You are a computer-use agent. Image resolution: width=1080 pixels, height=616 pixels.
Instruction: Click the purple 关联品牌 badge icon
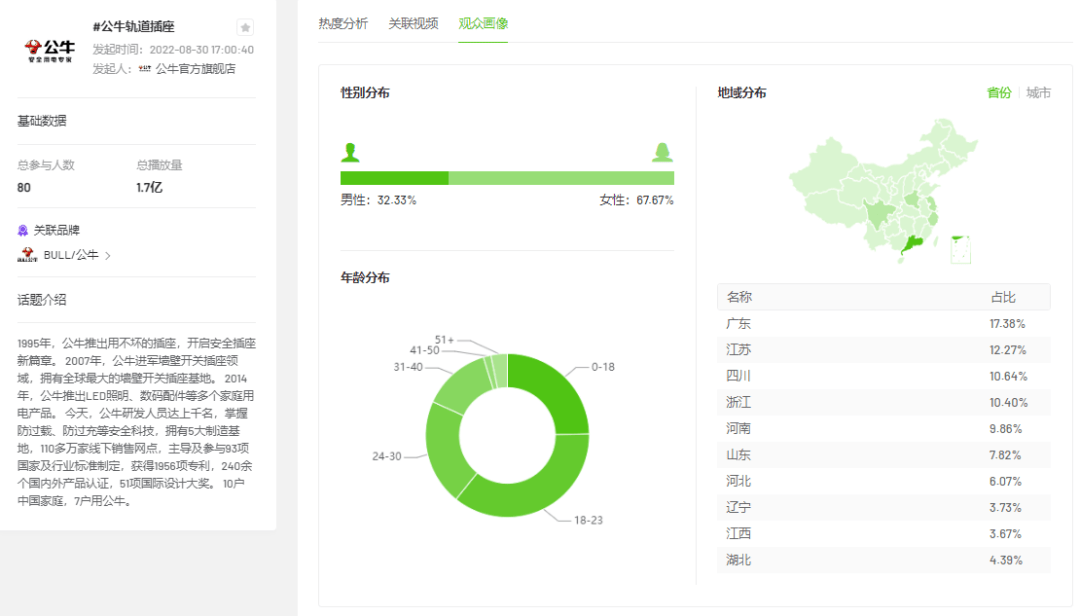click(23, 230)
